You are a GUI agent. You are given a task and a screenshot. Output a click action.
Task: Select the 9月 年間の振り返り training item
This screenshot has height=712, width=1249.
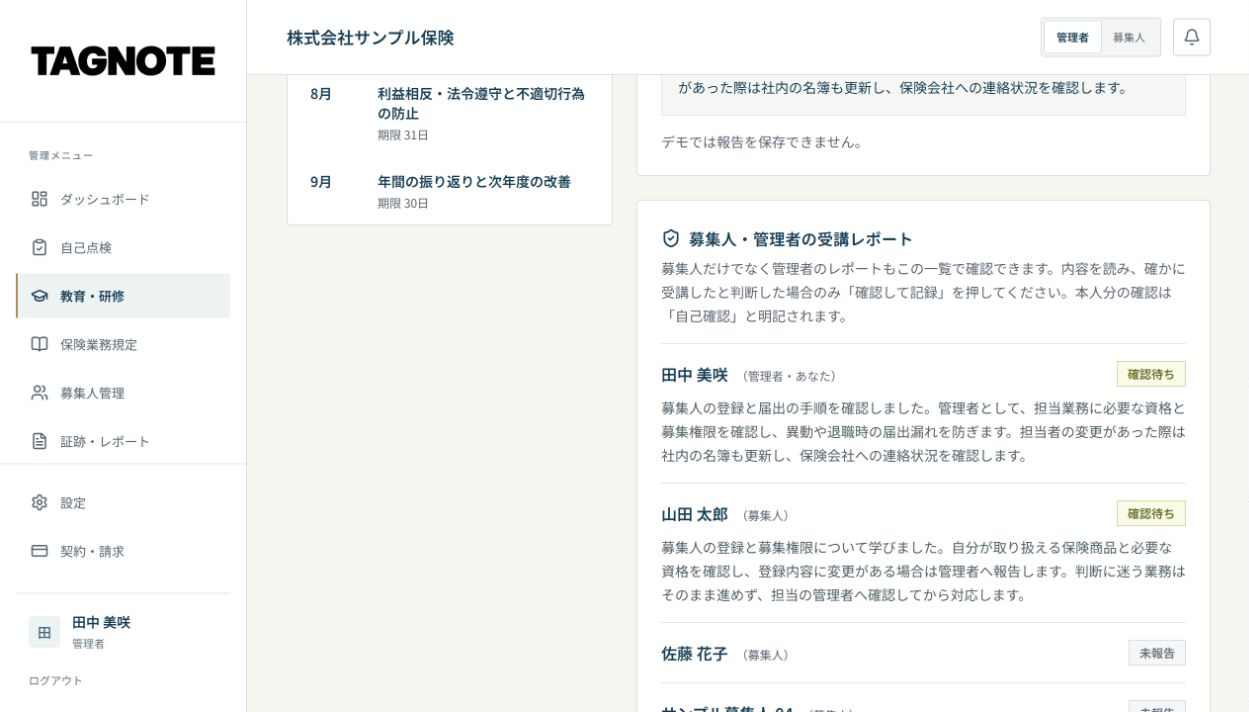[449, 191]
